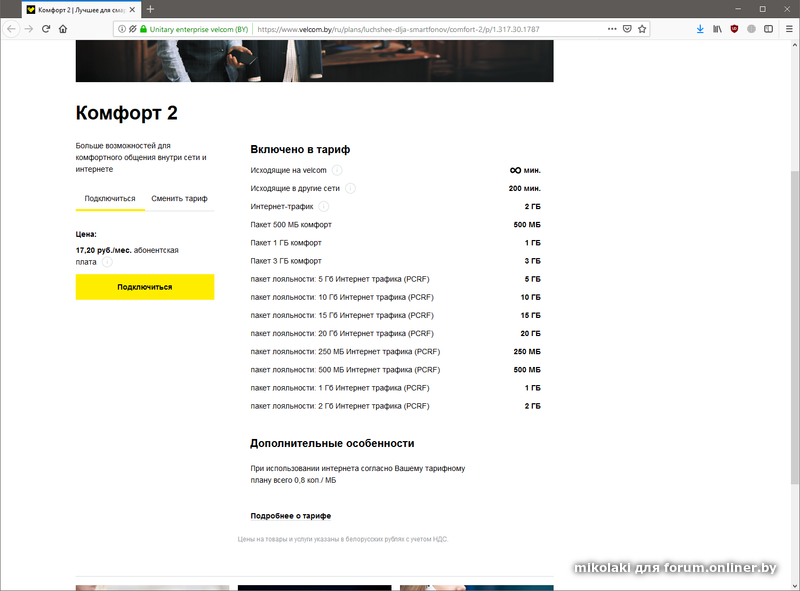Click пакет лояльности: 15 Гб row
Viewport: 800px width, 591px height.
[x=395, y=315]
